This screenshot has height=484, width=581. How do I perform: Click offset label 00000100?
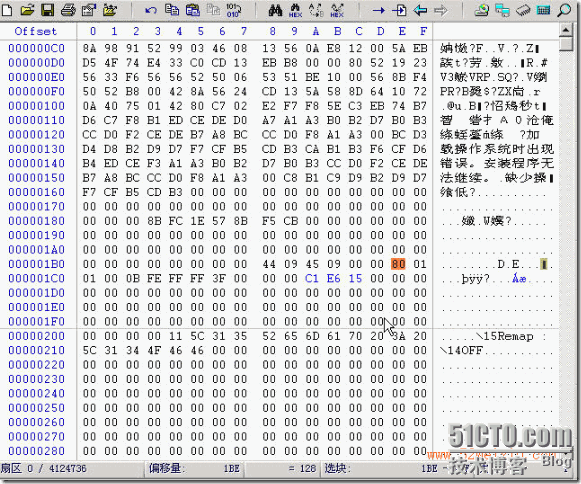(37, 106)
